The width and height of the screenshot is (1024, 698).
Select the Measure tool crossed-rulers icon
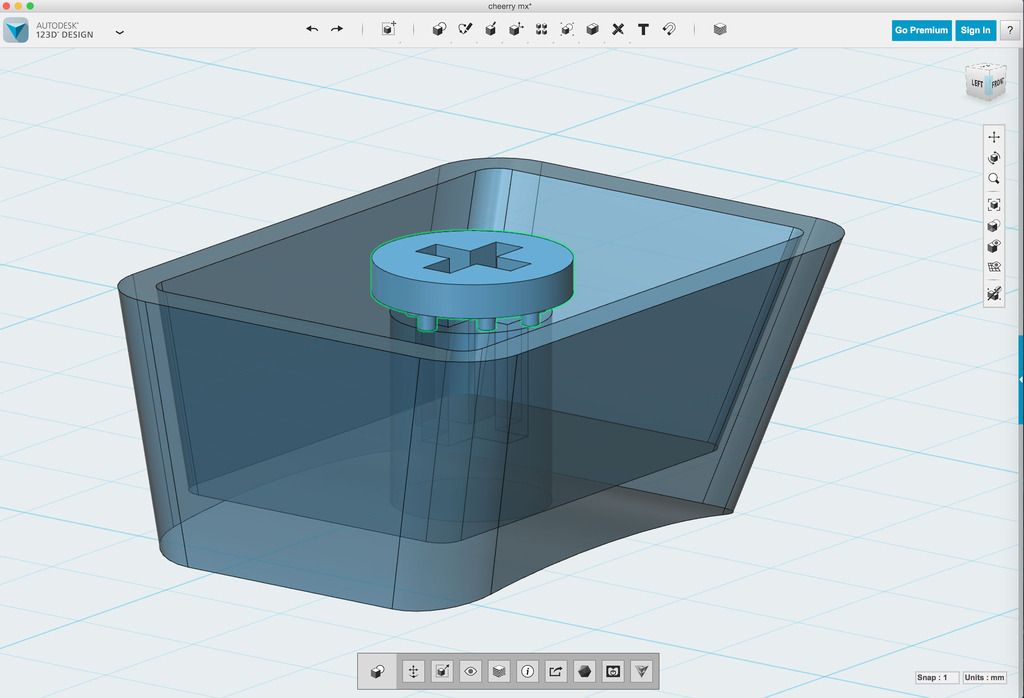point(618,29)
